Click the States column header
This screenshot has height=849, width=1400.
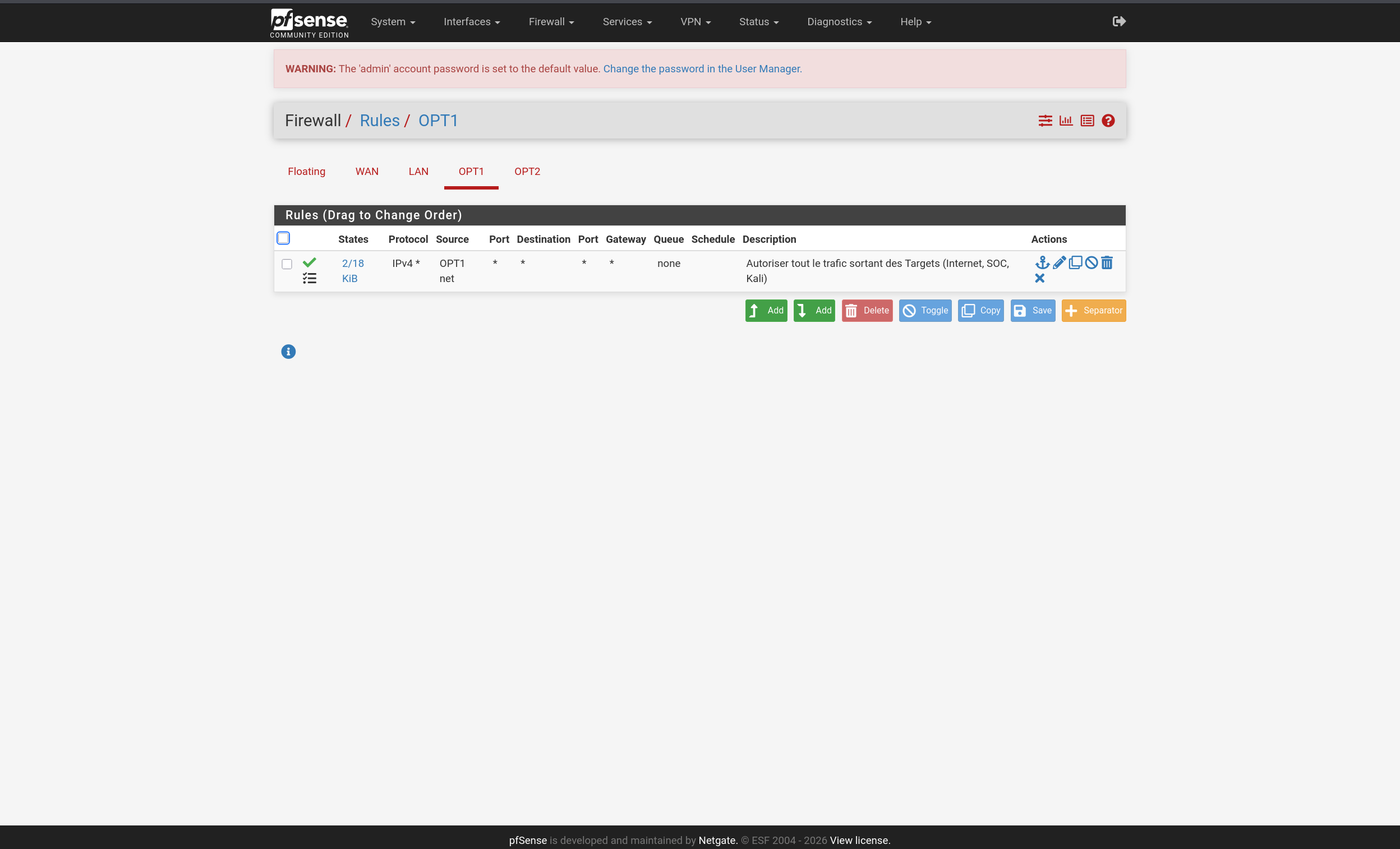tap(353, 239)
